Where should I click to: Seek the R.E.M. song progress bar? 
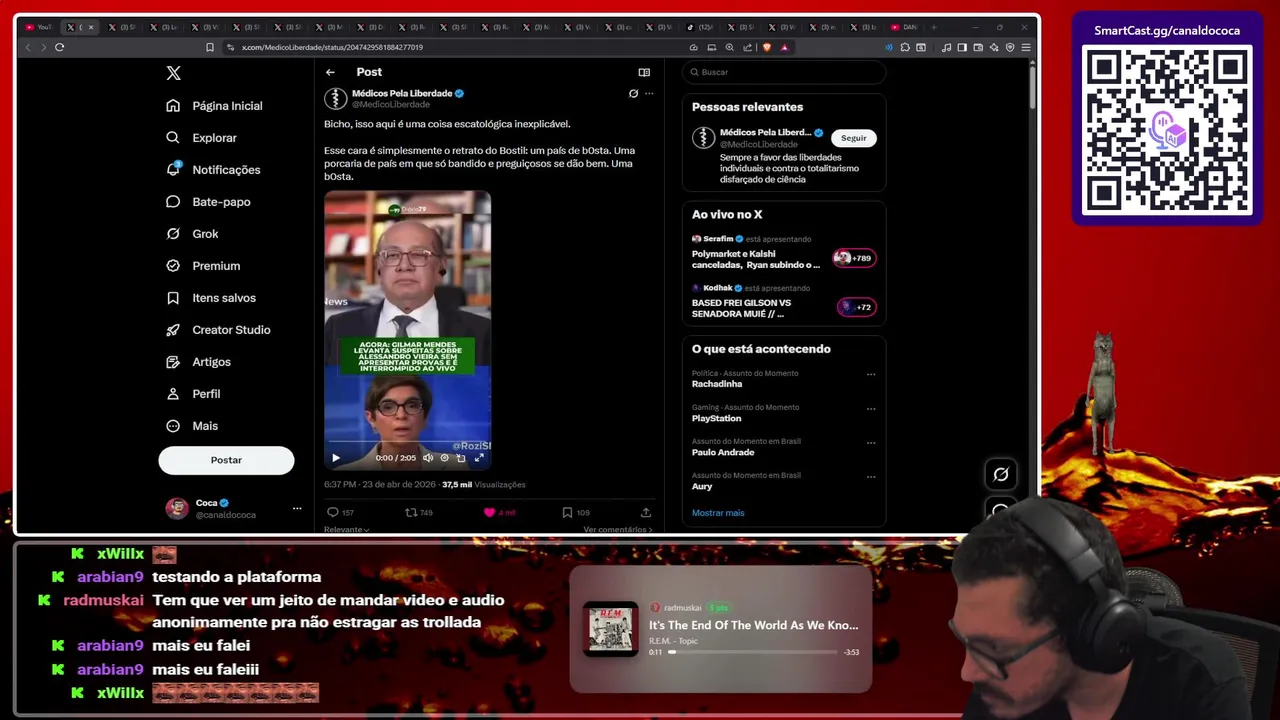753,652
